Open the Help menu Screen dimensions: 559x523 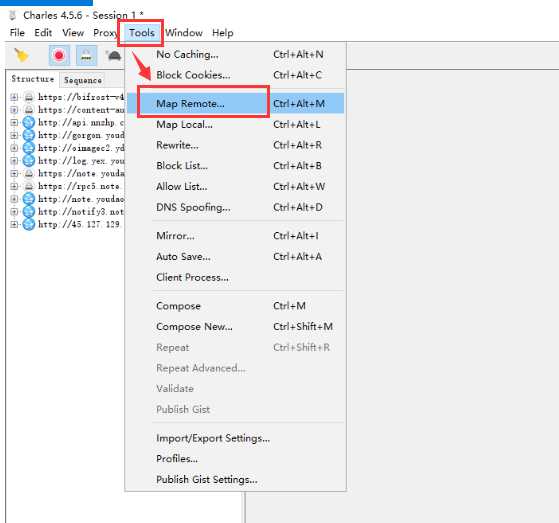(223, 33)
